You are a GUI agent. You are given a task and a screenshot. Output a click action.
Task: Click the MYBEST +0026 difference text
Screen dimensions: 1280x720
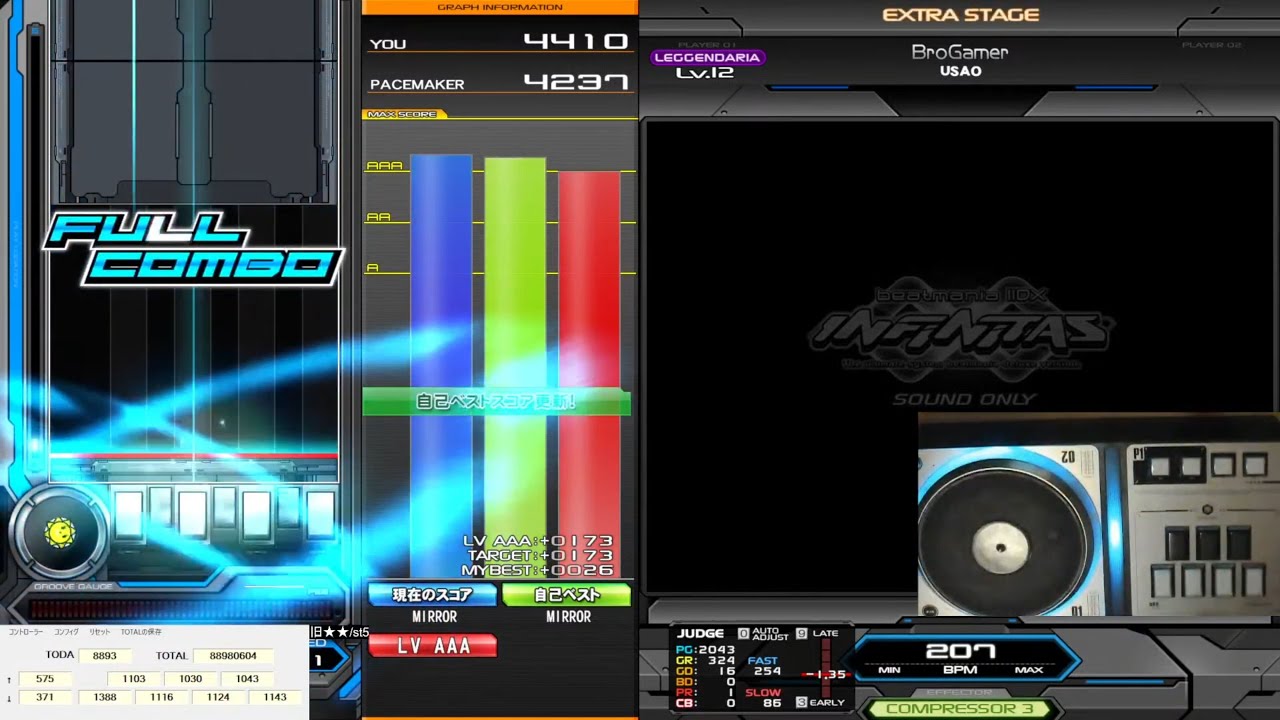[537, 570]
